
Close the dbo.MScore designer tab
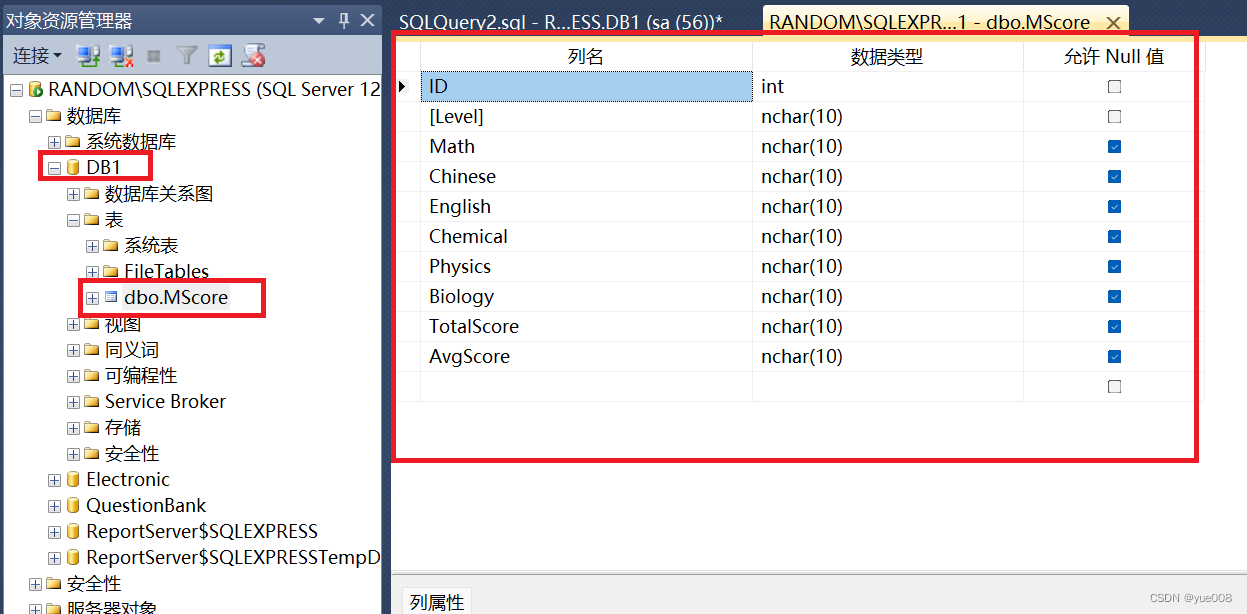(x=1113, y=22)
